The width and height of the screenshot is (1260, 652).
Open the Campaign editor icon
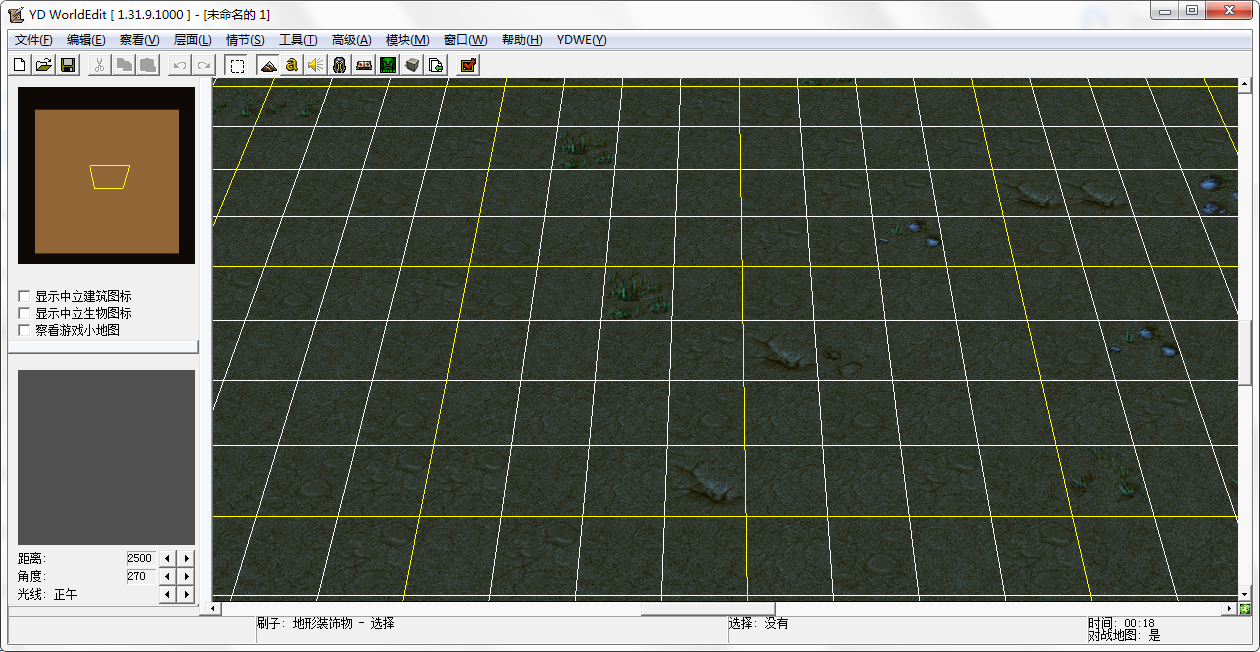364,65
